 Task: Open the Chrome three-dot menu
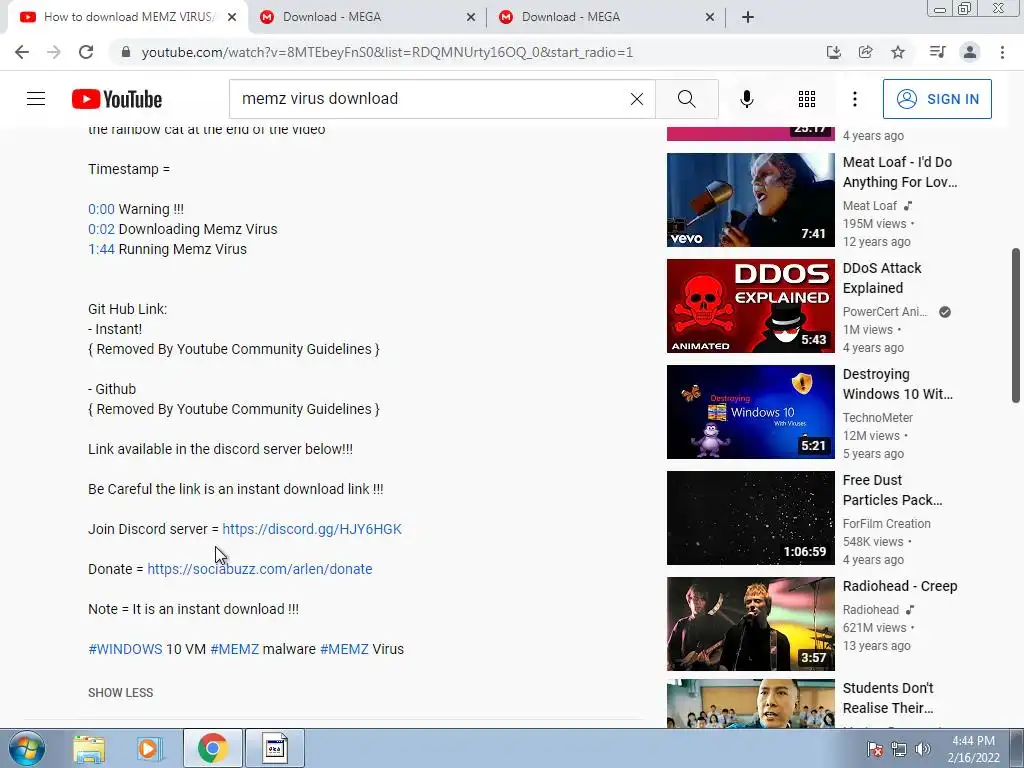(x=1002, y=52)
